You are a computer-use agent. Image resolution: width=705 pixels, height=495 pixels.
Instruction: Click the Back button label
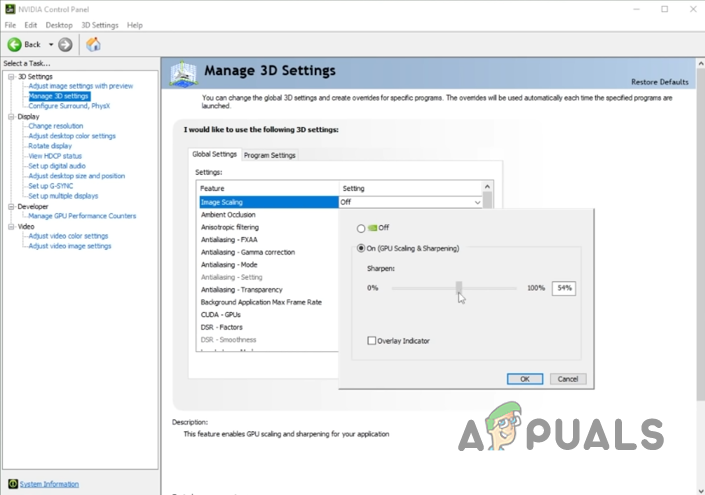32,45
